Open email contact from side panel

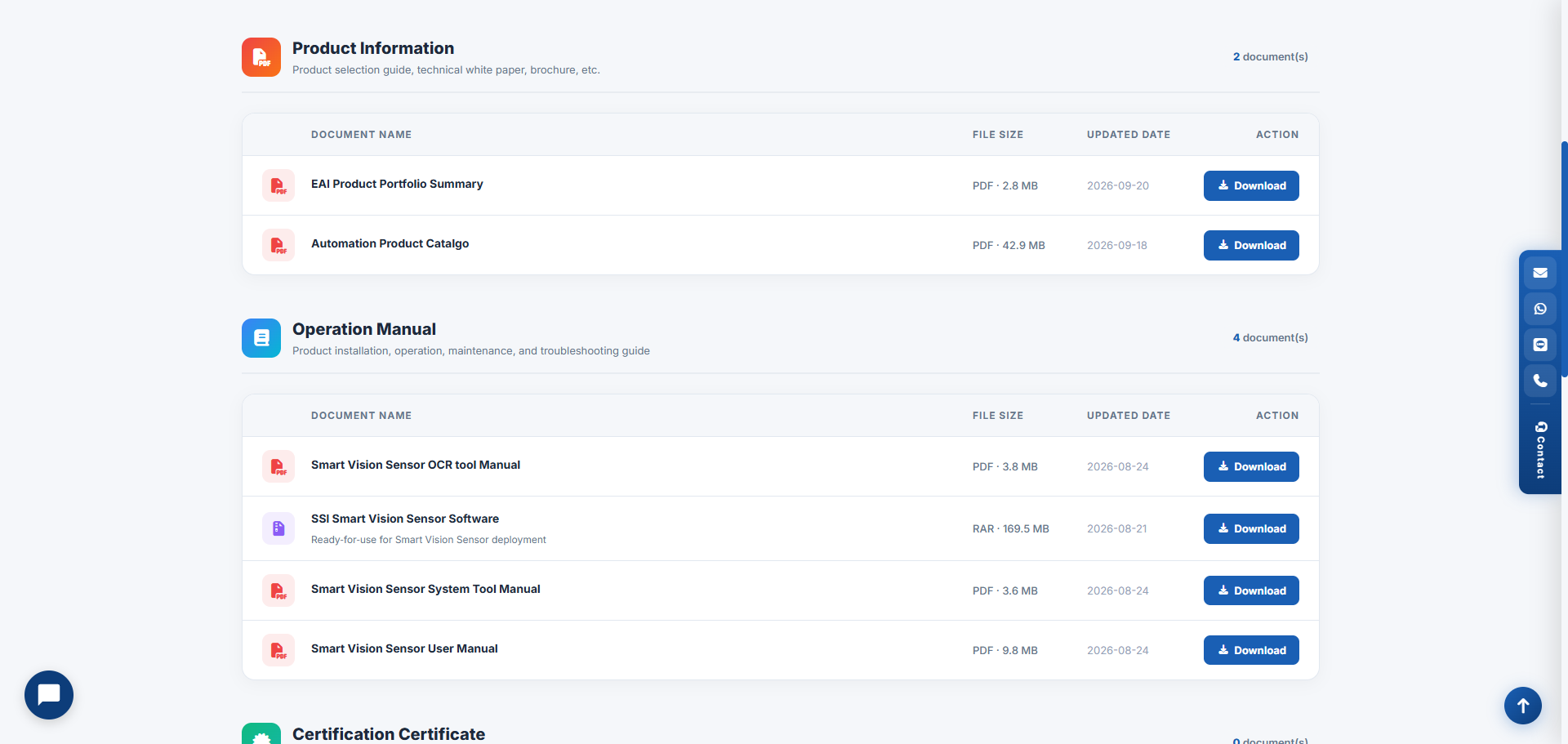[1540, 273]
